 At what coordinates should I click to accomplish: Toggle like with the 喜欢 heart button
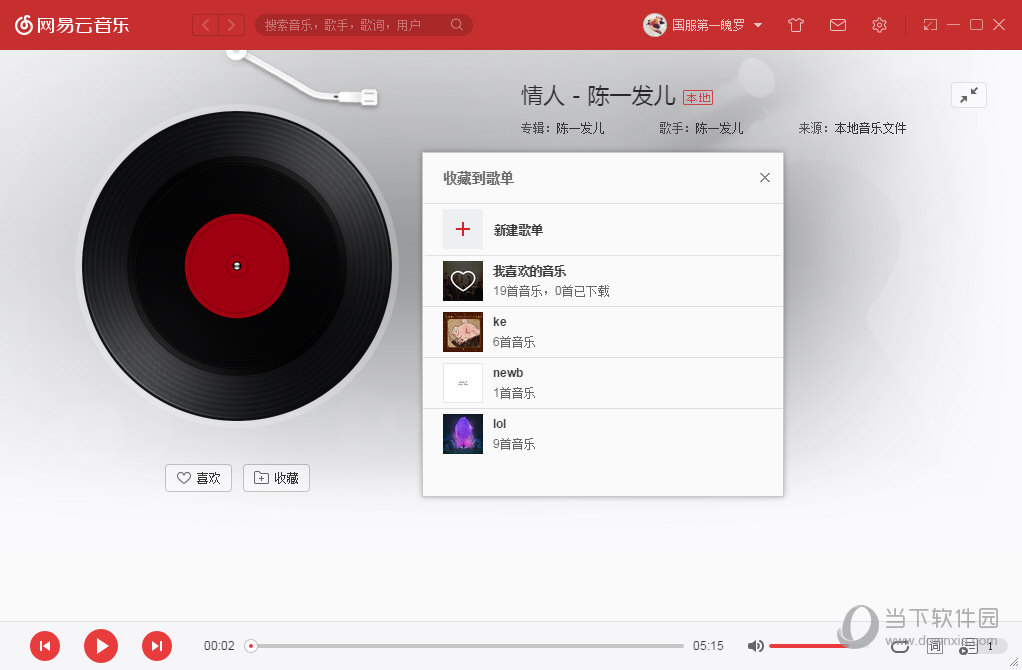click(x=198, y=478)
